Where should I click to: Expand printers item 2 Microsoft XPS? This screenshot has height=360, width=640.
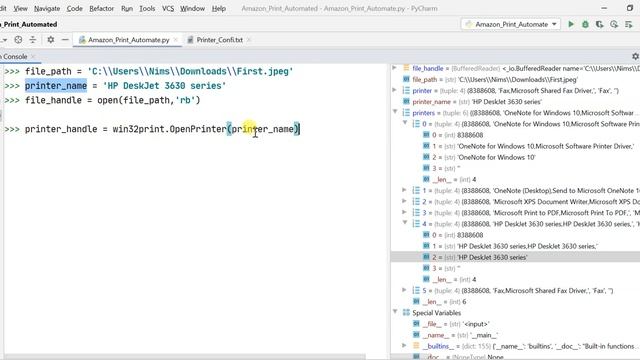click(405, 201)
